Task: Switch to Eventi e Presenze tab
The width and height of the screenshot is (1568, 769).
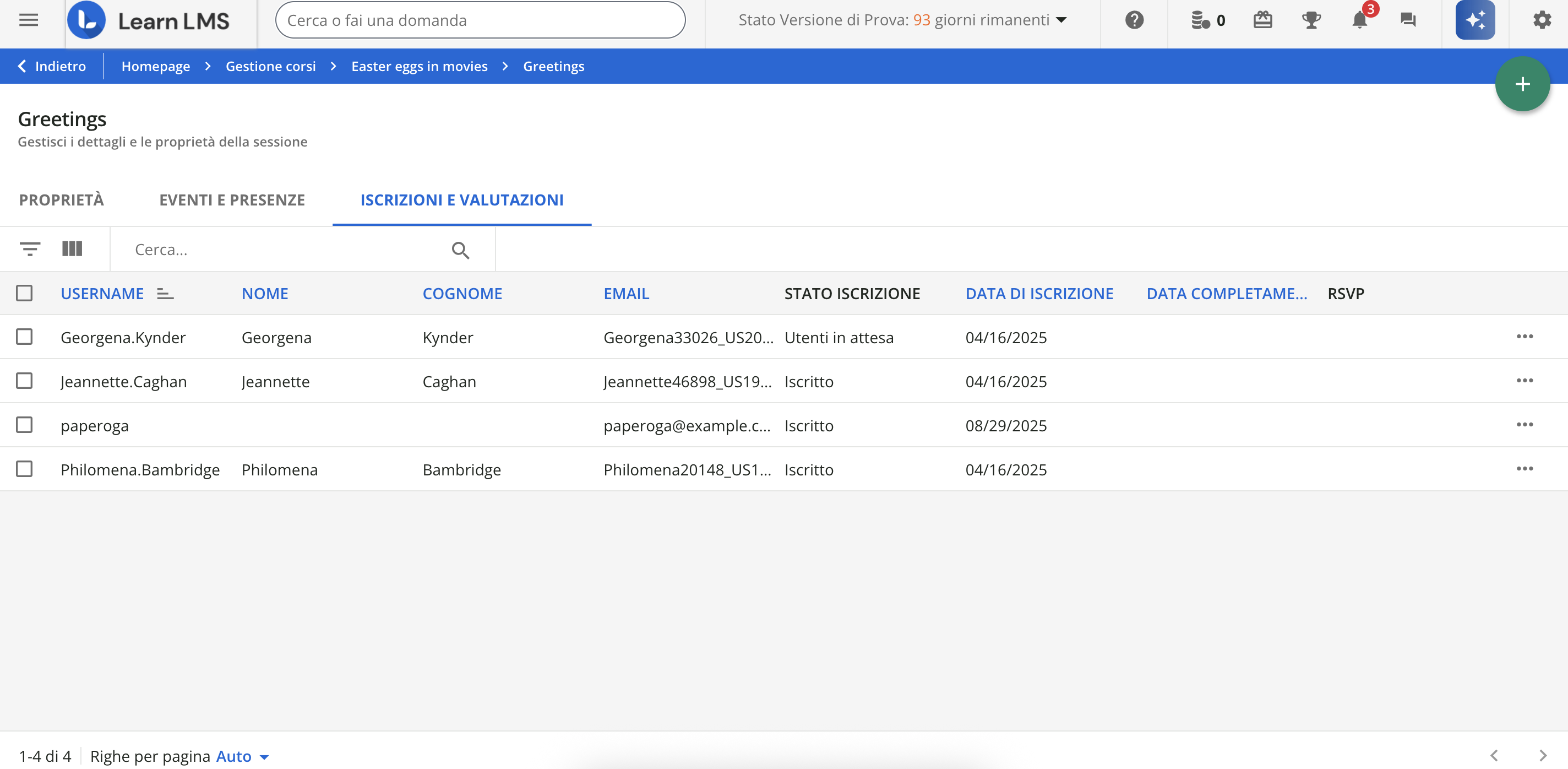Action: [x=232, y=200]
